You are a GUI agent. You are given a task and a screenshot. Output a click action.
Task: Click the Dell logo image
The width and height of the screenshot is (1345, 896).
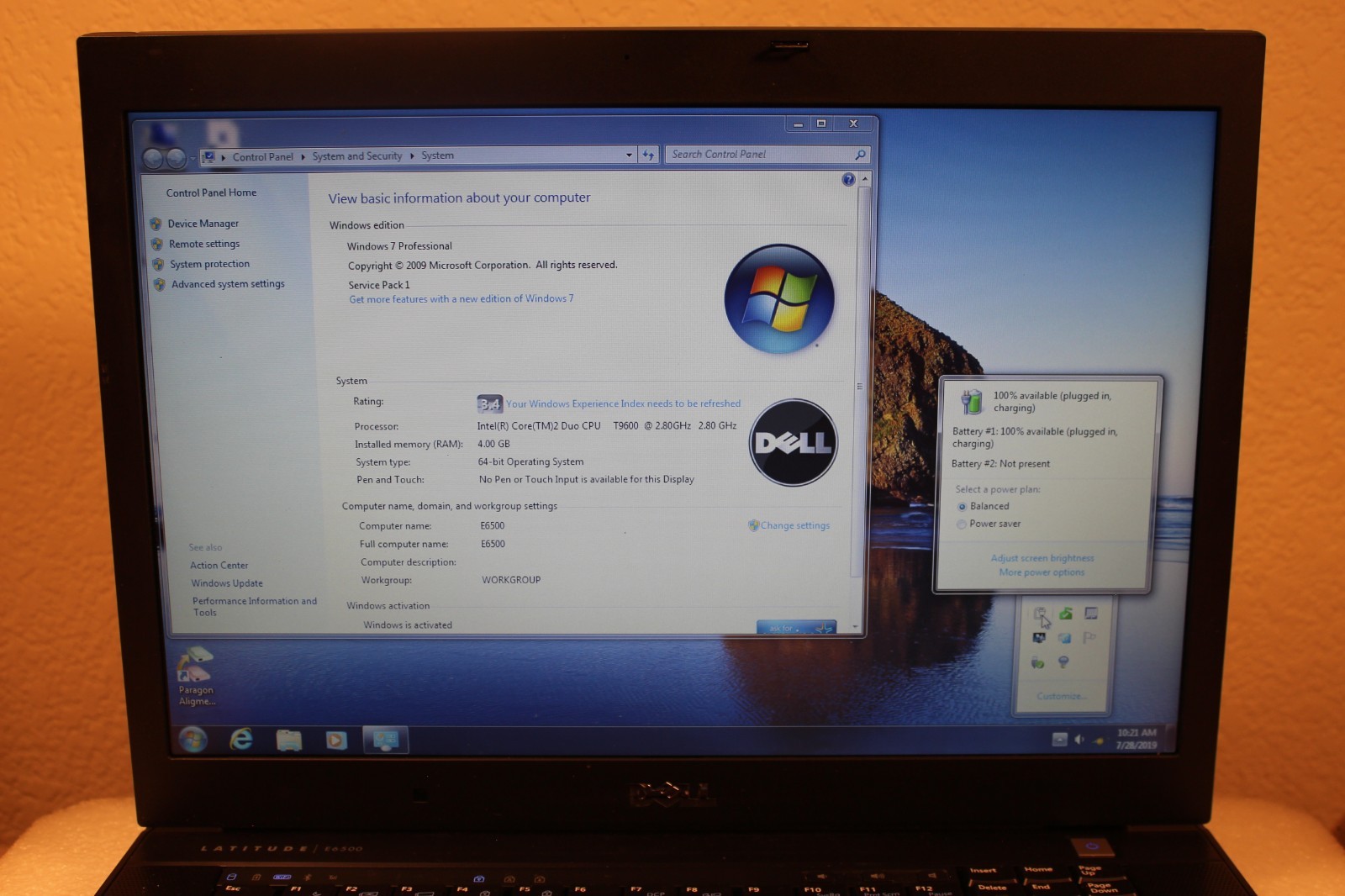coord(794,442)
